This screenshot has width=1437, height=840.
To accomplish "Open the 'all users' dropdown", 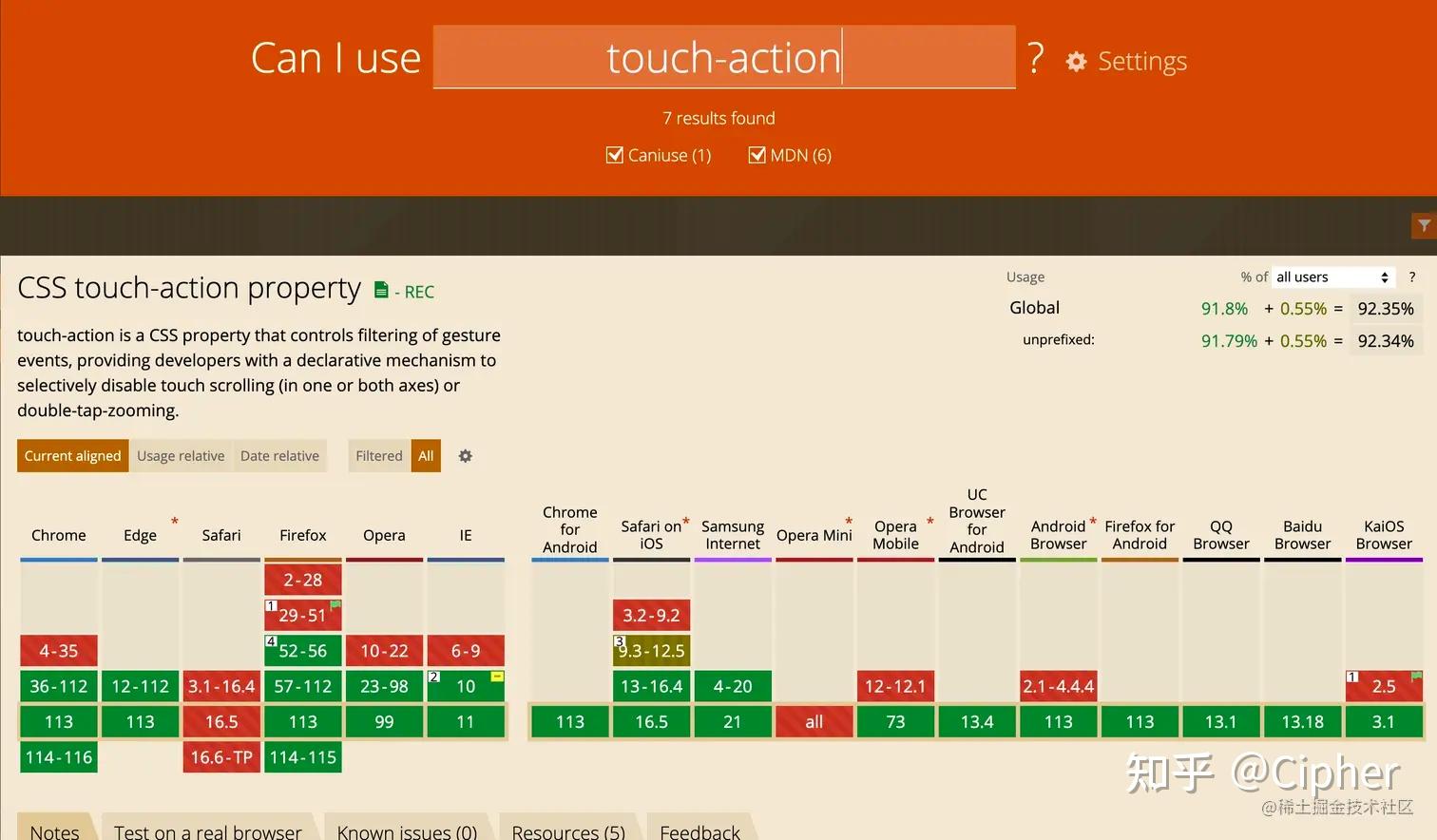I will click(x=1331, y=277).
